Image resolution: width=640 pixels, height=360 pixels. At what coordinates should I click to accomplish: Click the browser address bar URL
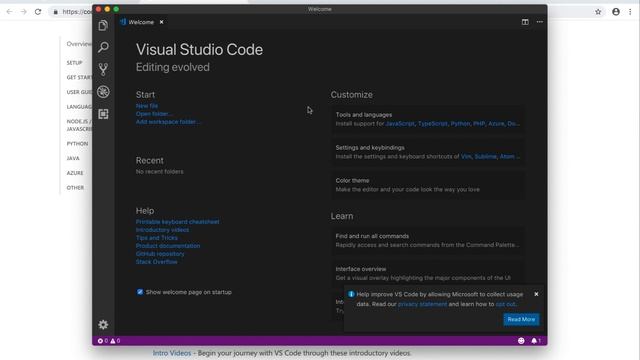point(77,12)
